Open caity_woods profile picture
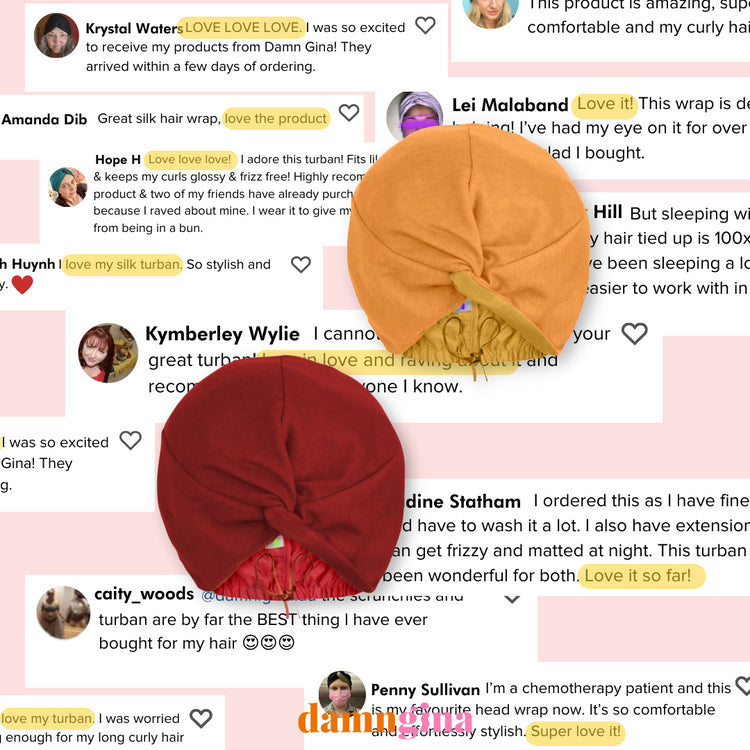This screenshot has width=750, height=750. [x=63, y=613]
